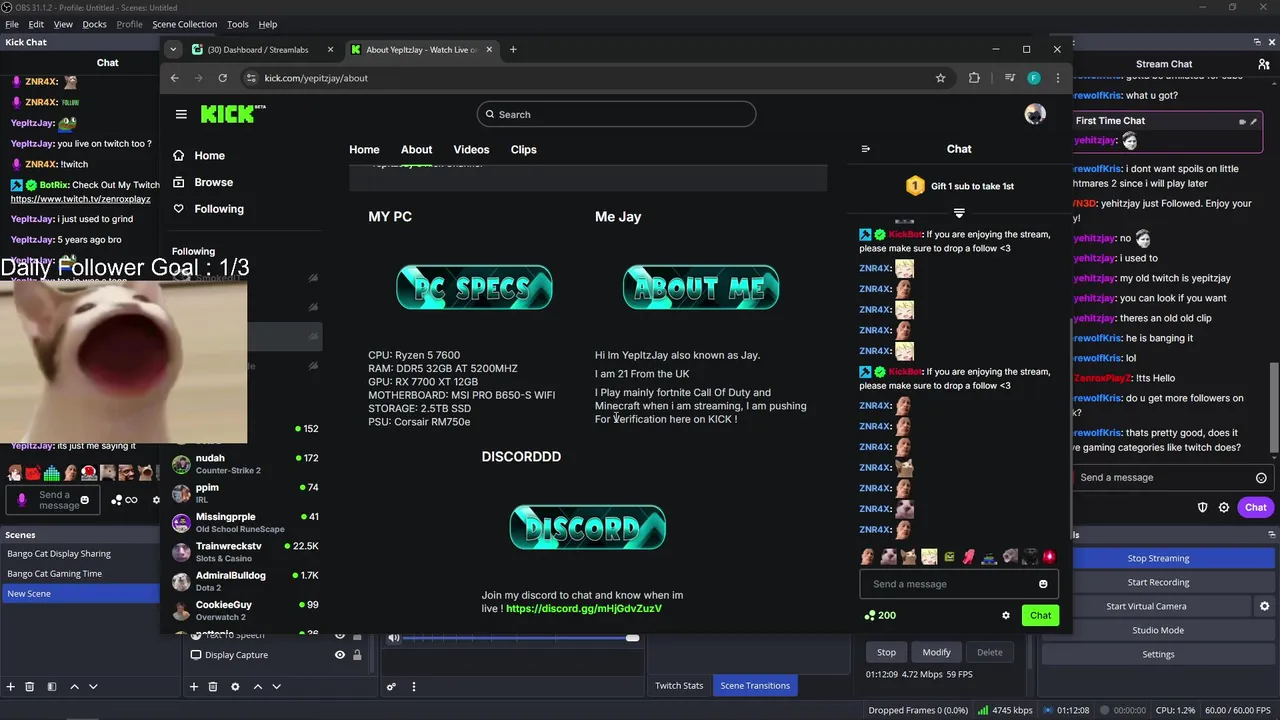Toggle Text To Speech visibility eye
Image resolution: width=1280 pixels, height=720 pixels.
point(339,636)
